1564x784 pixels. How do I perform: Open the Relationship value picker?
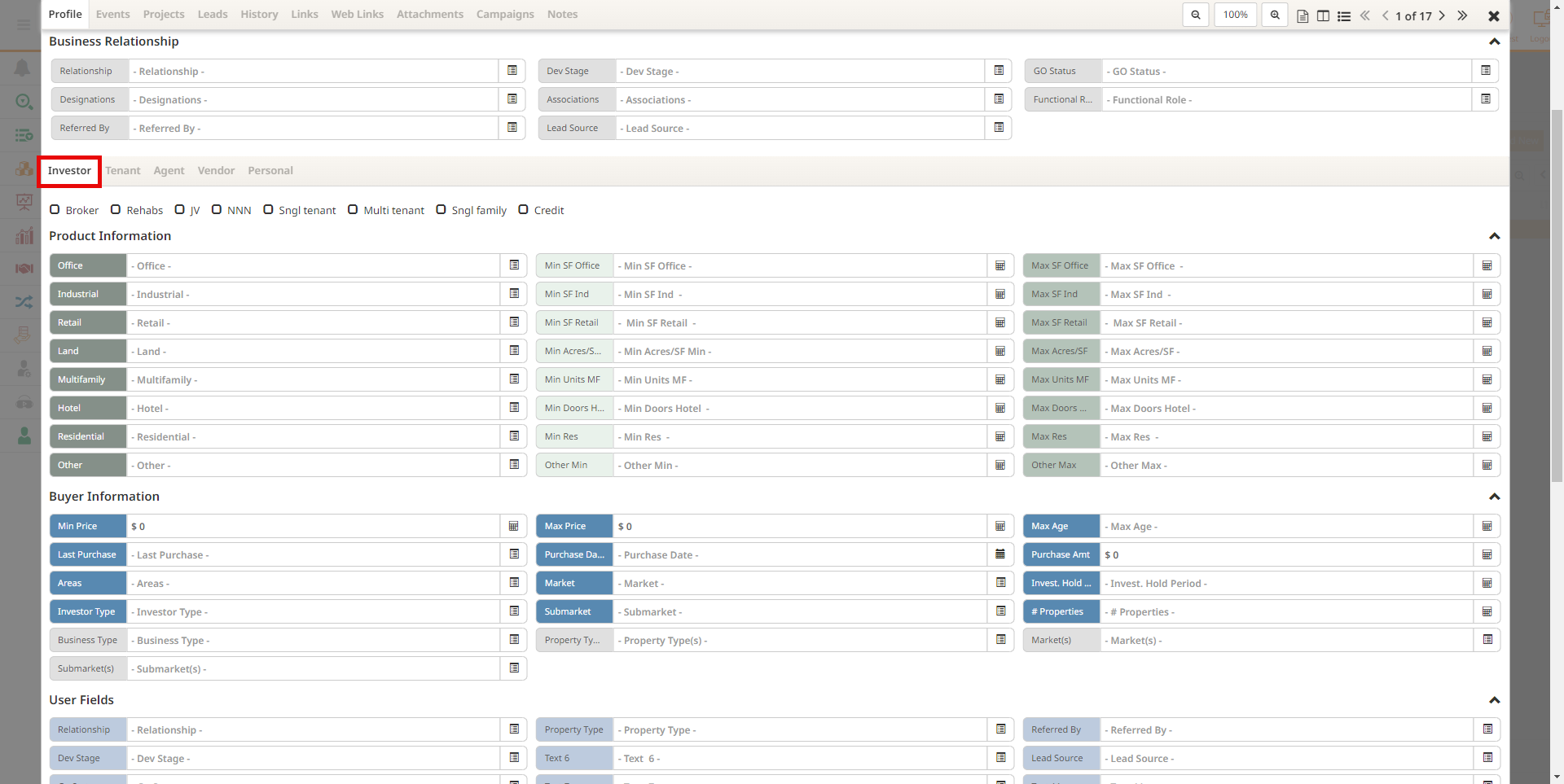(x=513, y=71)
